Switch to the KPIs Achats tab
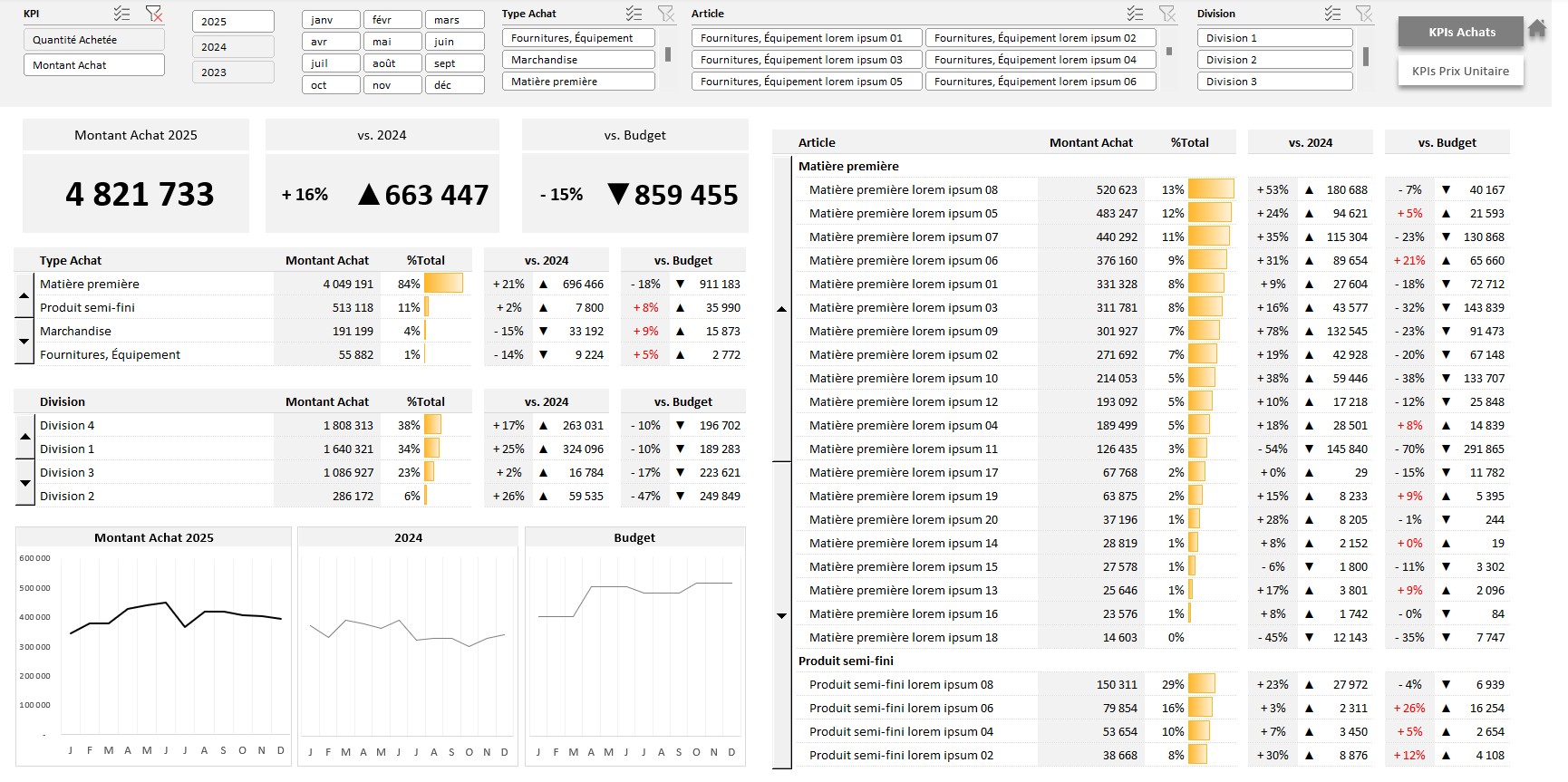This screenshot has height=782, width=1568. point(1461,33)
